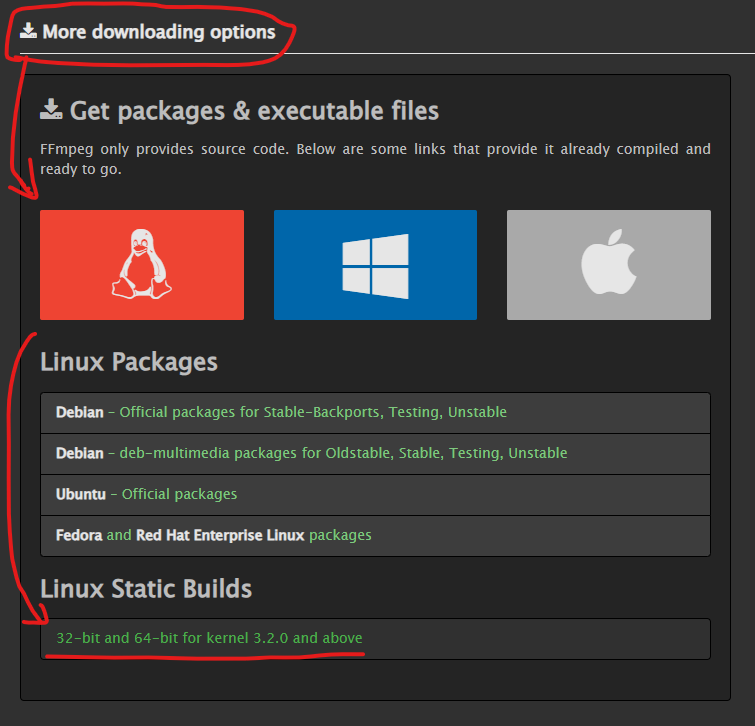Screen dimensions: 755x726
Task: Click the FFmpeg only provides source code paragraph
Action: point(375,159)
